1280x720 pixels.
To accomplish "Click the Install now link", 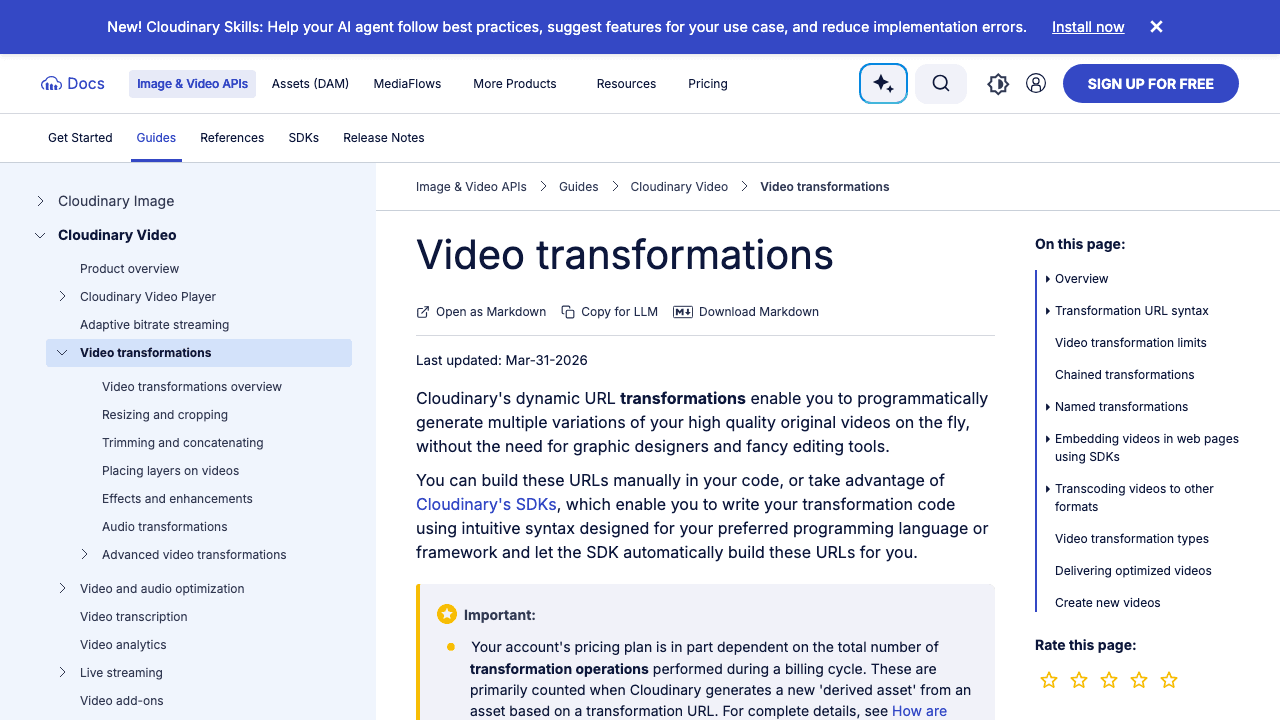I will [1088, 27].
